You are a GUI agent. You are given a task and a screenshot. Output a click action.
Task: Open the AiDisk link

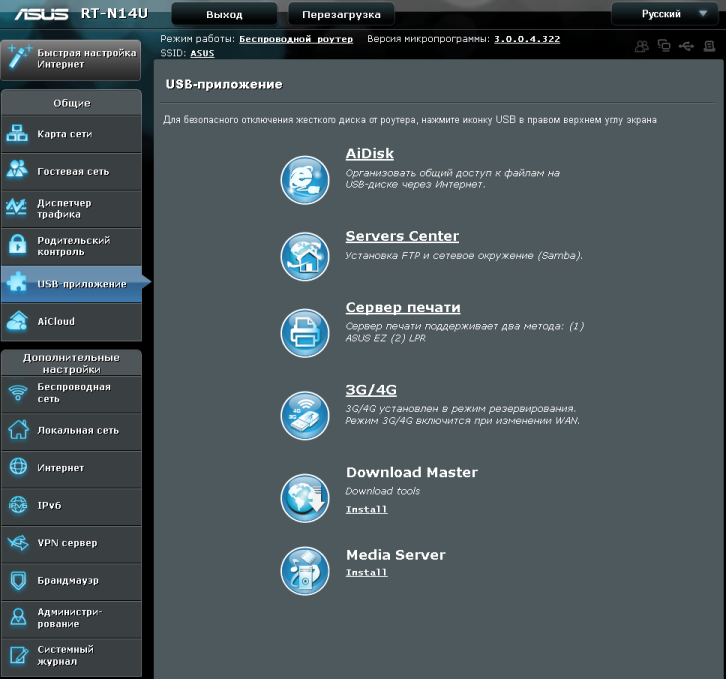click(x=369, y=153)
